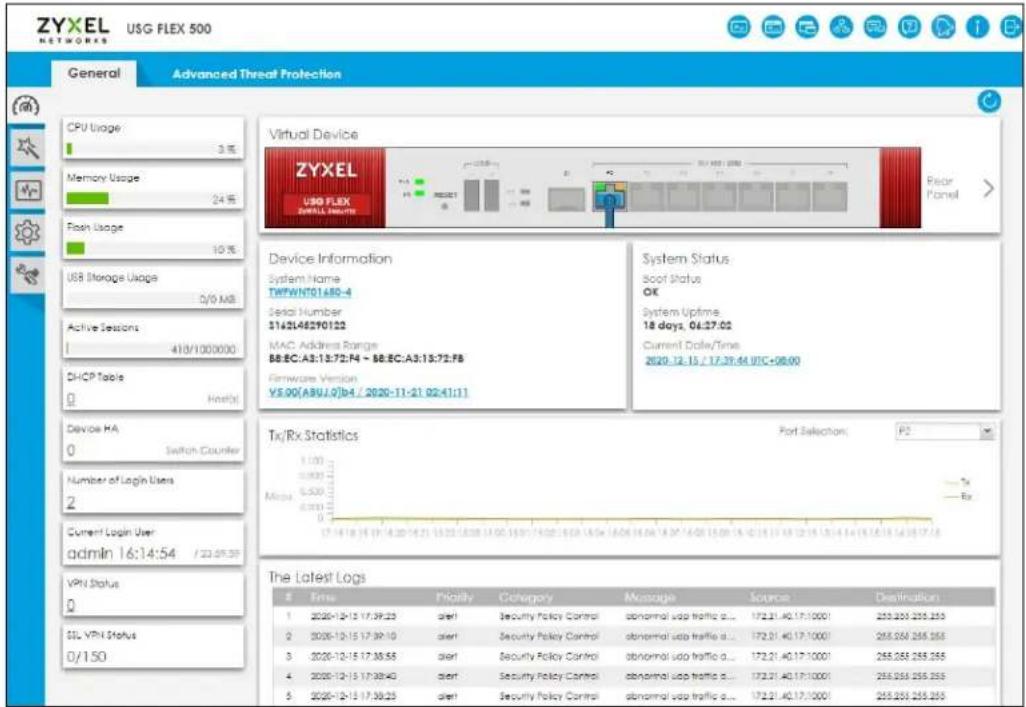Click the SFP port left of P2
Image resolution: width=1026 pixels, height=707 pixels.
pyautogui.click(x=566, y=199)
